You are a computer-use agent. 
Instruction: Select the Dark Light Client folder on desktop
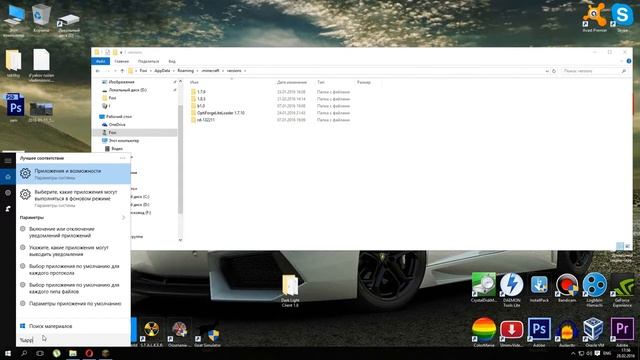pos(290,291)
